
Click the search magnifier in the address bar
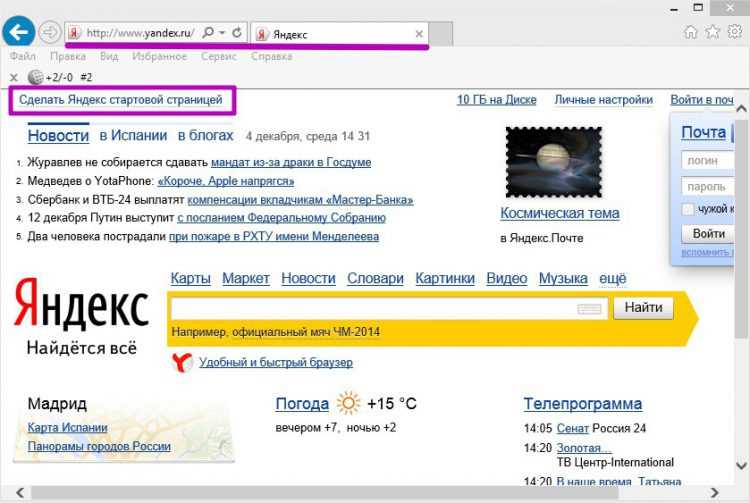pyautogui.click(x=208, y=33)
